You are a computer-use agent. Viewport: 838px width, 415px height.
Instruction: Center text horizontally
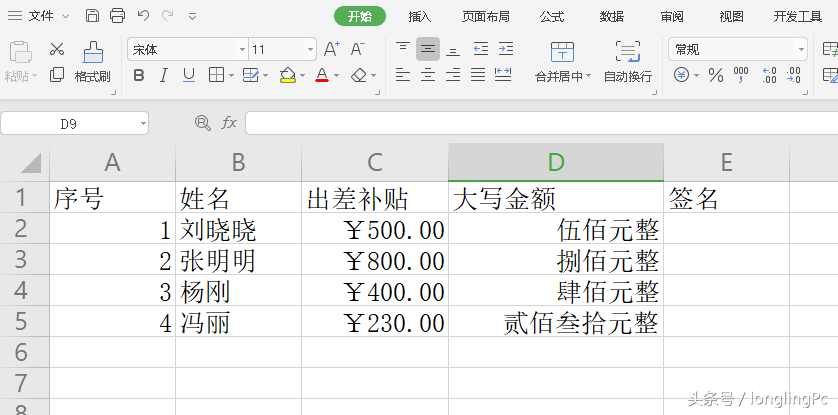[428, 75]
